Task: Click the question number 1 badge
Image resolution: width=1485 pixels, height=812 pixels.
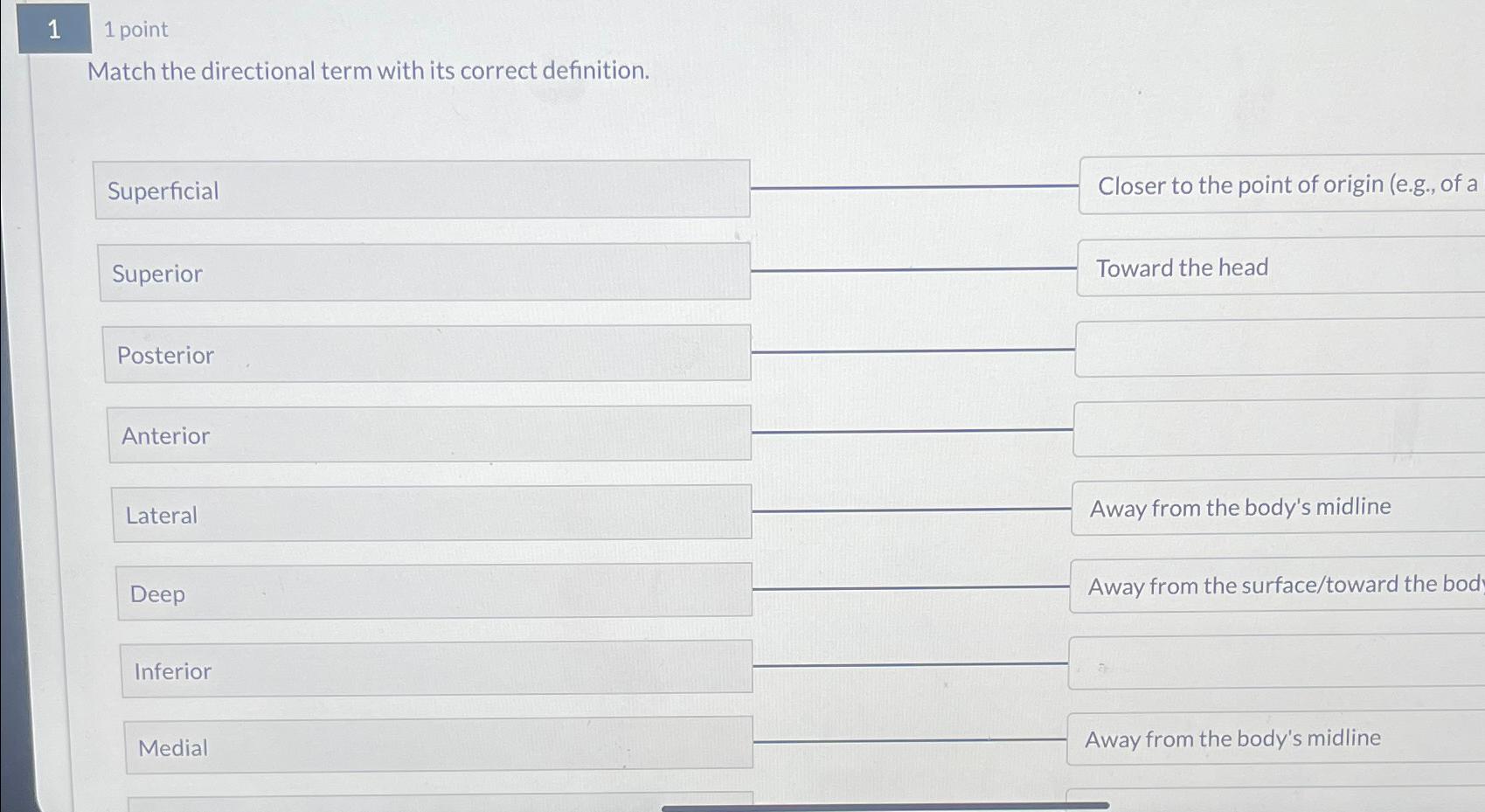Action: tap(53, 29)
